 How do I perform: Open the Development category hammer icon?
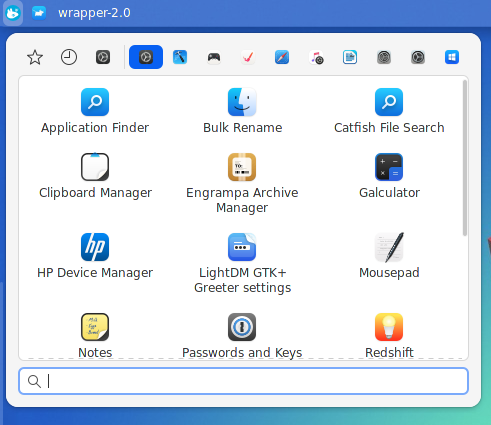[180, 57]
